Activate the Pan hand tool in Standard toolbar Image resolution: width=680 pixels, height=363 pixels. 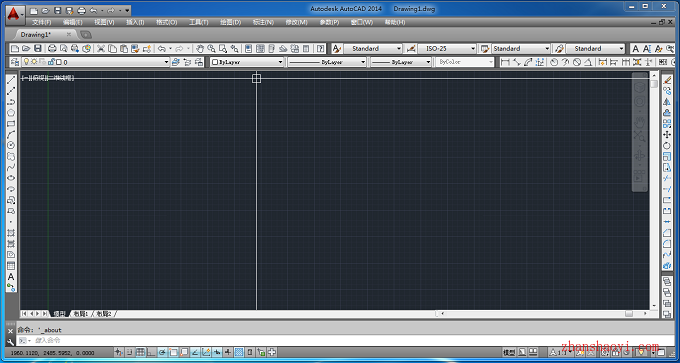point(200,49)
